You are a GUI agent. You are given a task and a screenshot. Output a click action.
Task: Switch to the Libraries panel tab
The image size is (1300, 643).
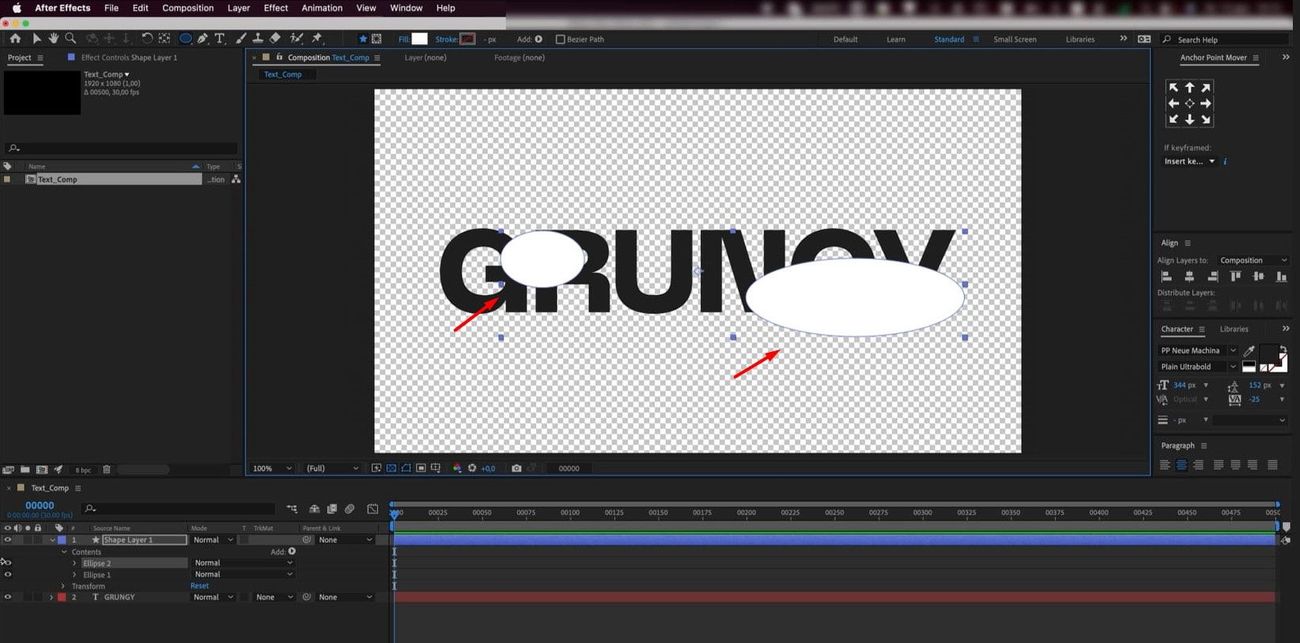point(1233,329)
